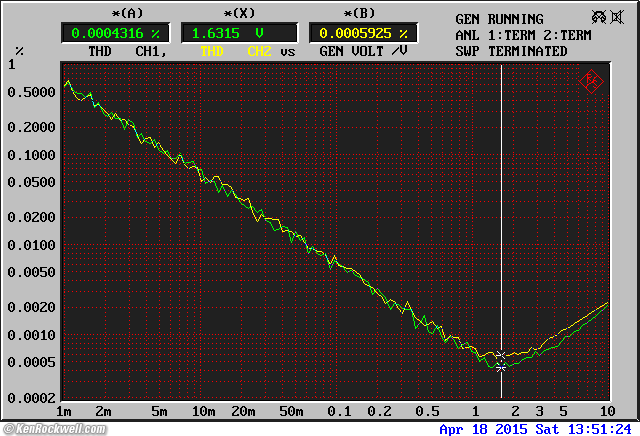Viewport: 640px width, 436px height.
Task: Click the Rohde & Schwarz logo diamond
Action: 590,81
